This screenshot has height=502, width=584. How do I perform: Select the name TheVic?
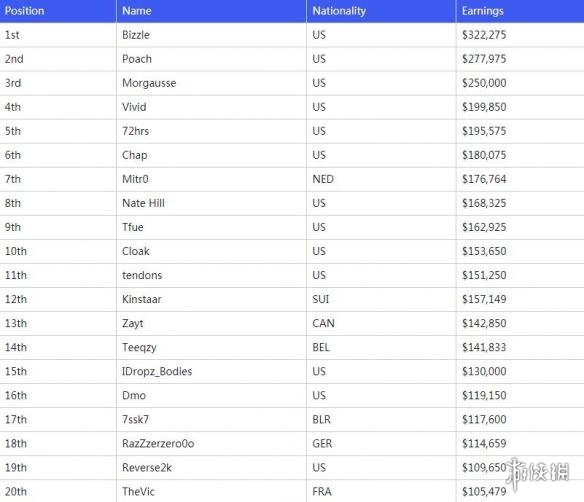[x=138, y=492]
